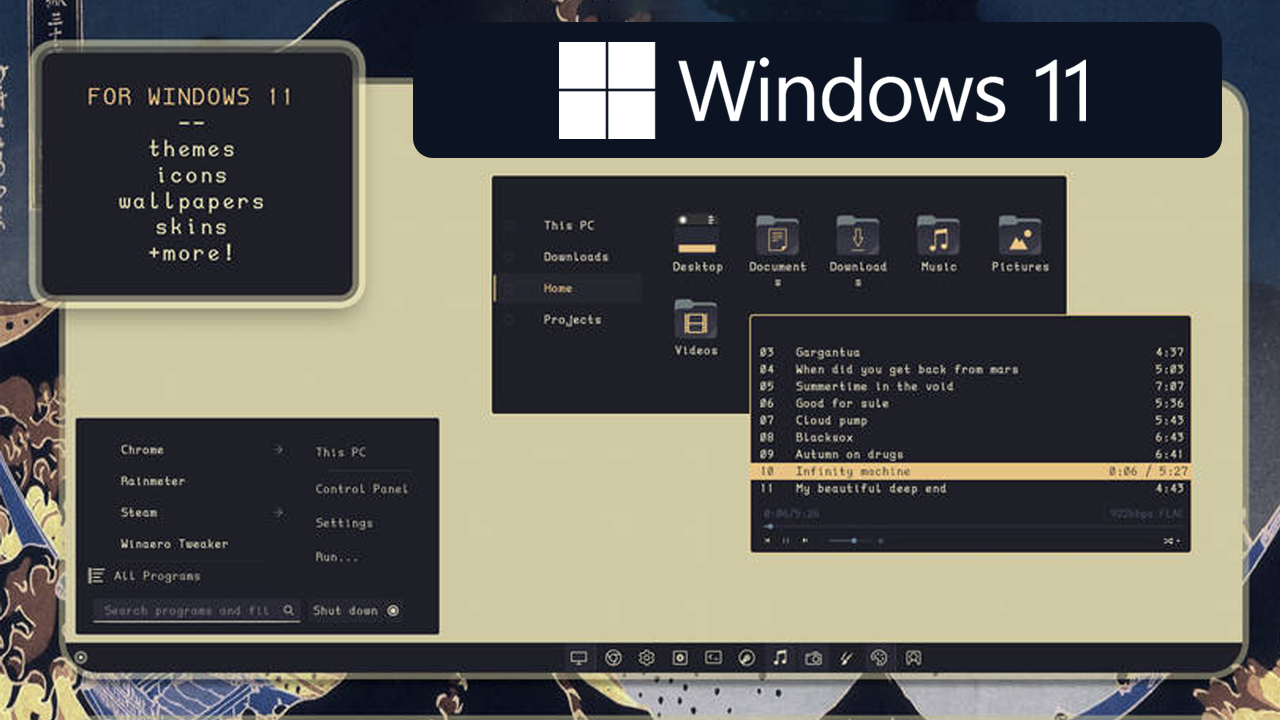
Task: Skip to previous track in music player
Action: (767, 541)
